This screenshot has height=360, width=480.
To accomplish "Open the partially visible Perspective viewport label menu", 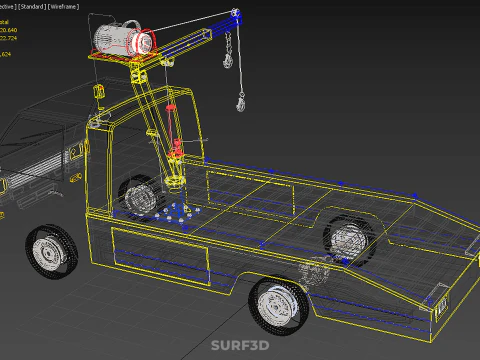I will [8, 7].
